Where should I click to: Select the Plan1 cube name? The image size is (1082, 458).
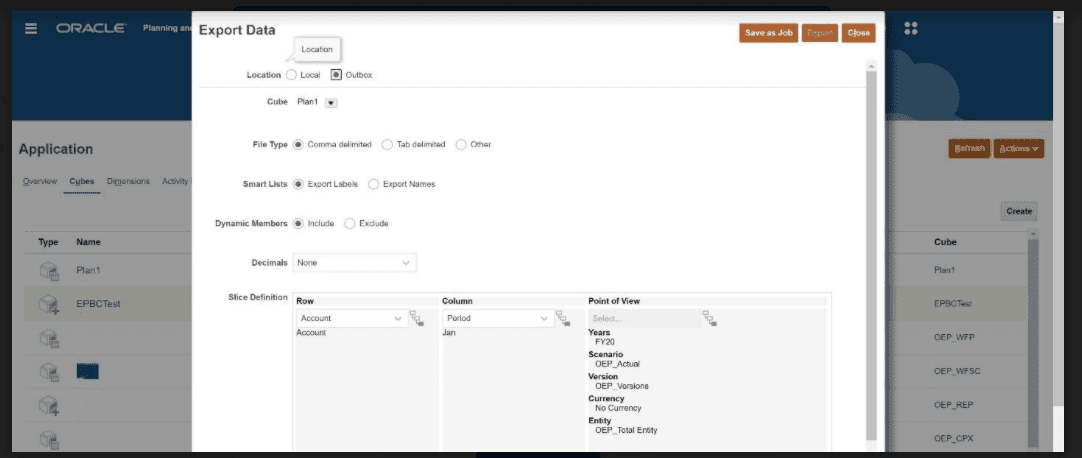(x=88, y=270)
